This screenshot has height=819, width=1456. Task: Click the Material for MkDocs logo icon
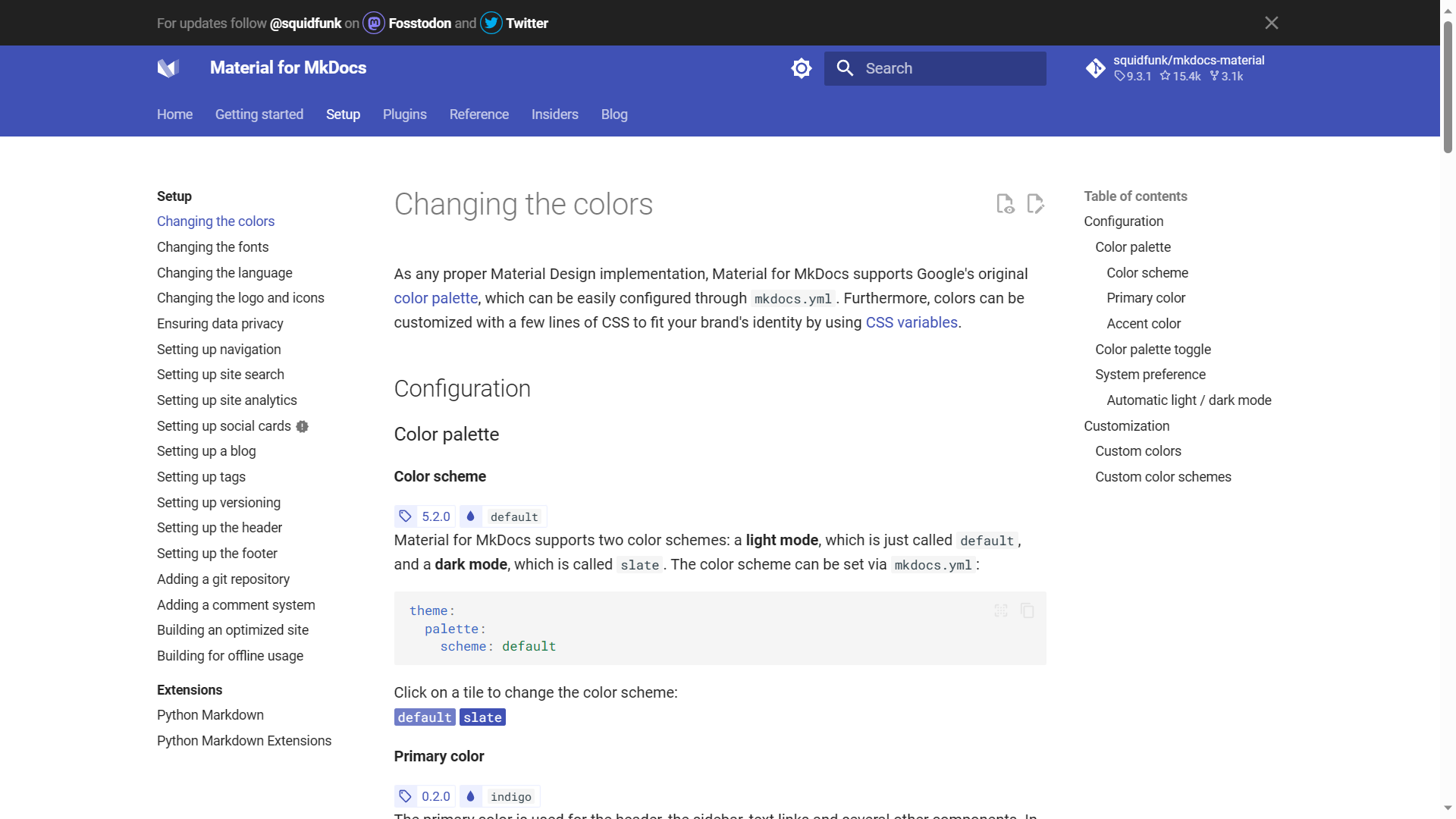pos(168,68)
